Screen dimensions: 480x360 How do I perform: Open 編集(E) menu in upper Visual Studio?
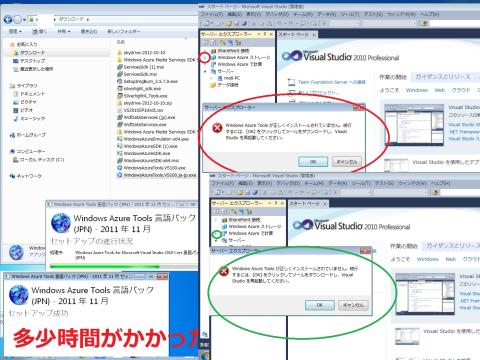tap(234, 14)
